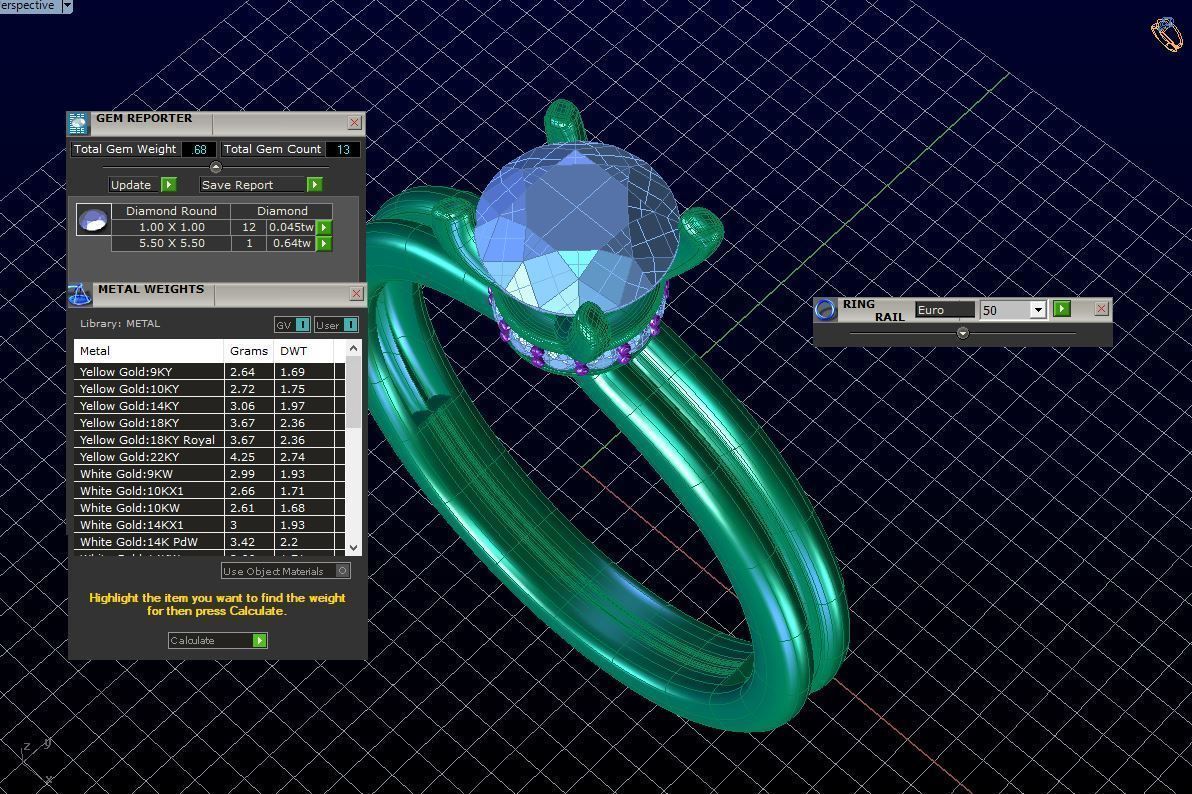
Task: Click the metal list scrollbar thumb
Action: (x=353, y=392)
